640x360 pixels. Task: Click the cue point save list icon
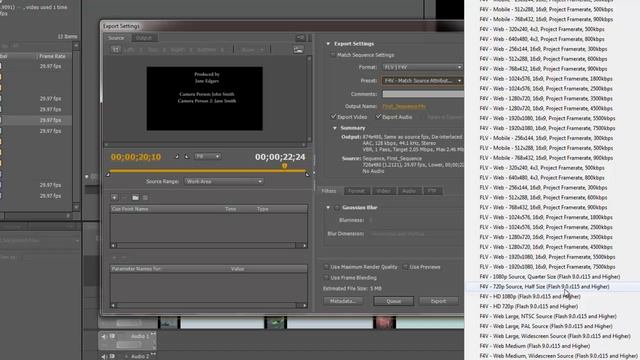coord(145,198)
